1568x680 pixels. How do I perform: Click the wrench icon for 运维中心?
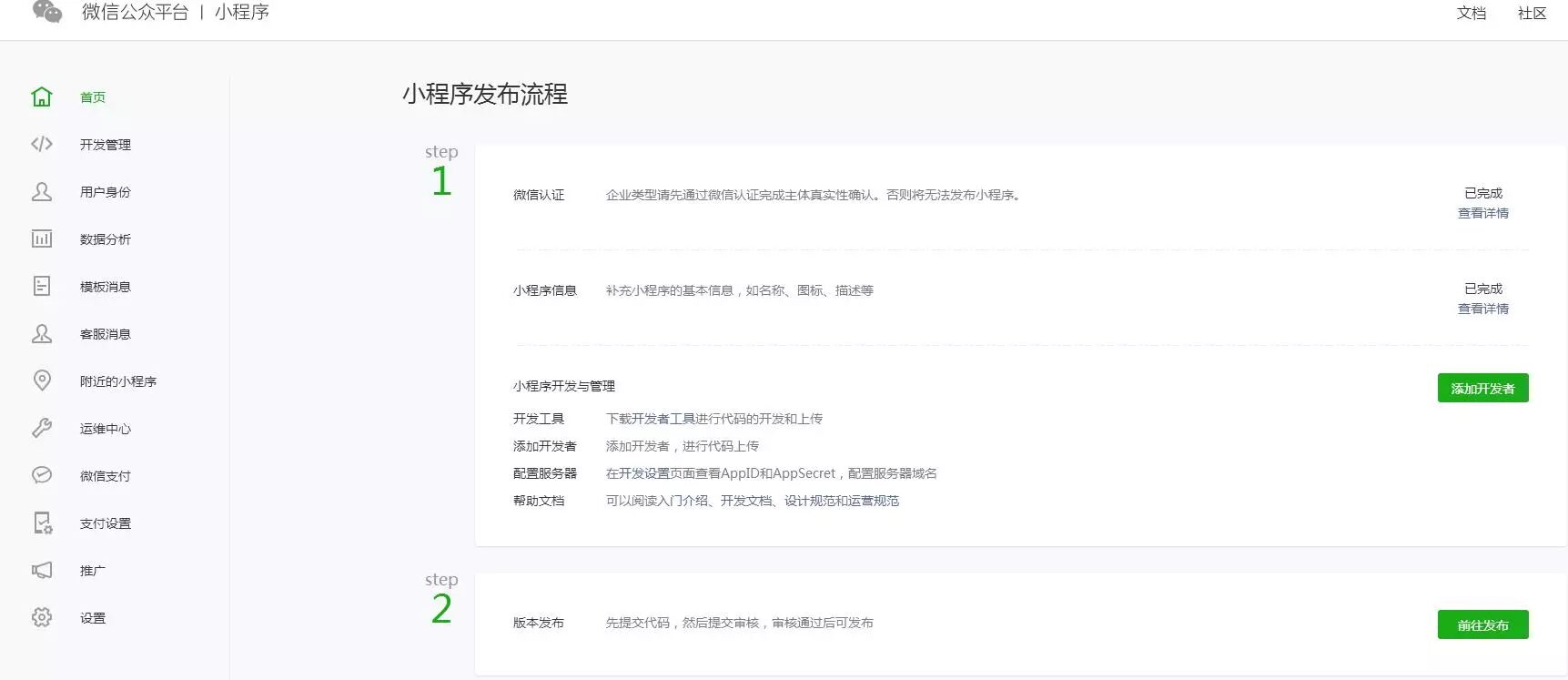pyautogui.click(x=42, y=428)
